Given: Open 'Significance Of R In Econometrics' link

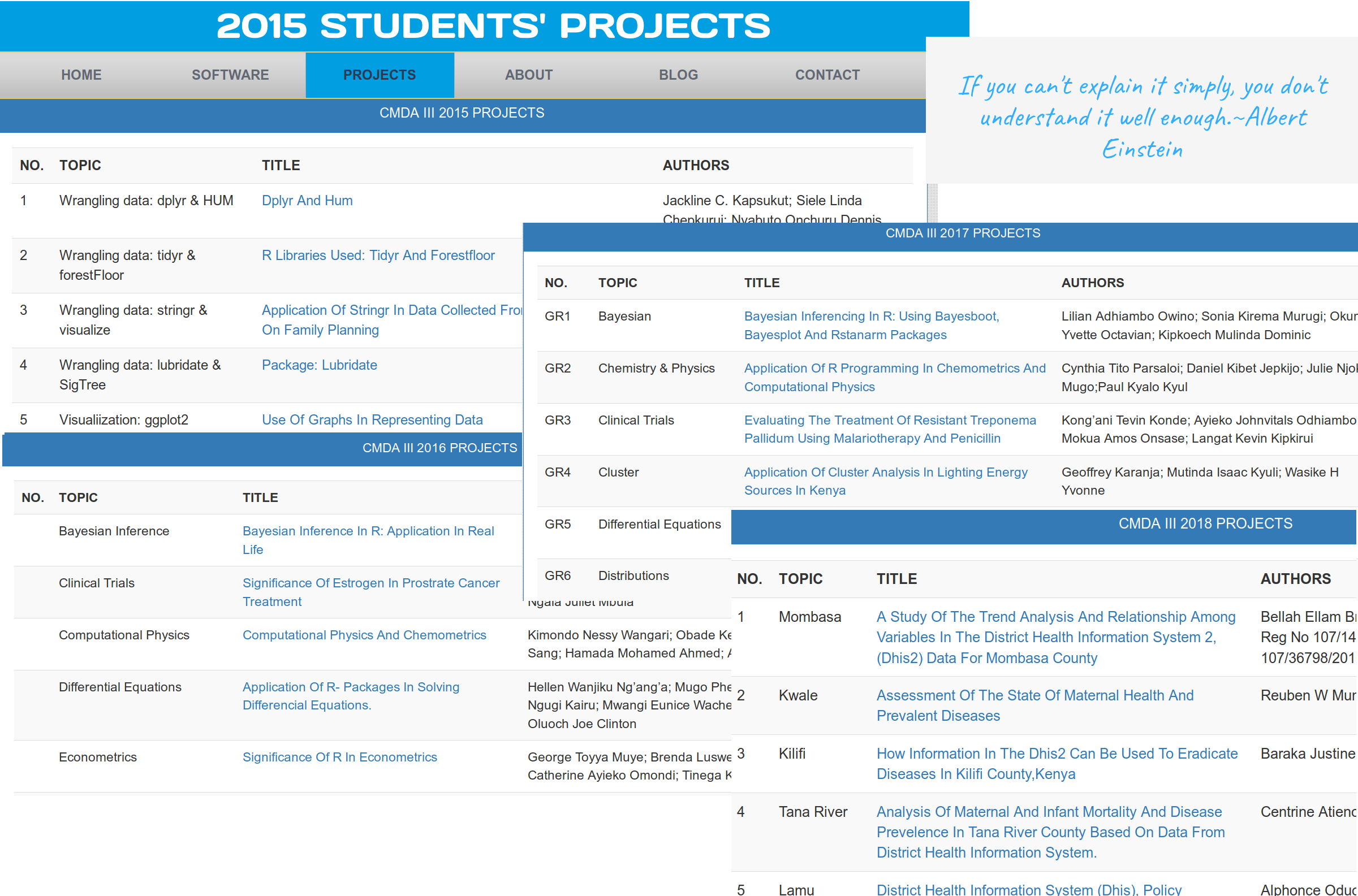Looking at the screenshot, I should click(339, 757).
